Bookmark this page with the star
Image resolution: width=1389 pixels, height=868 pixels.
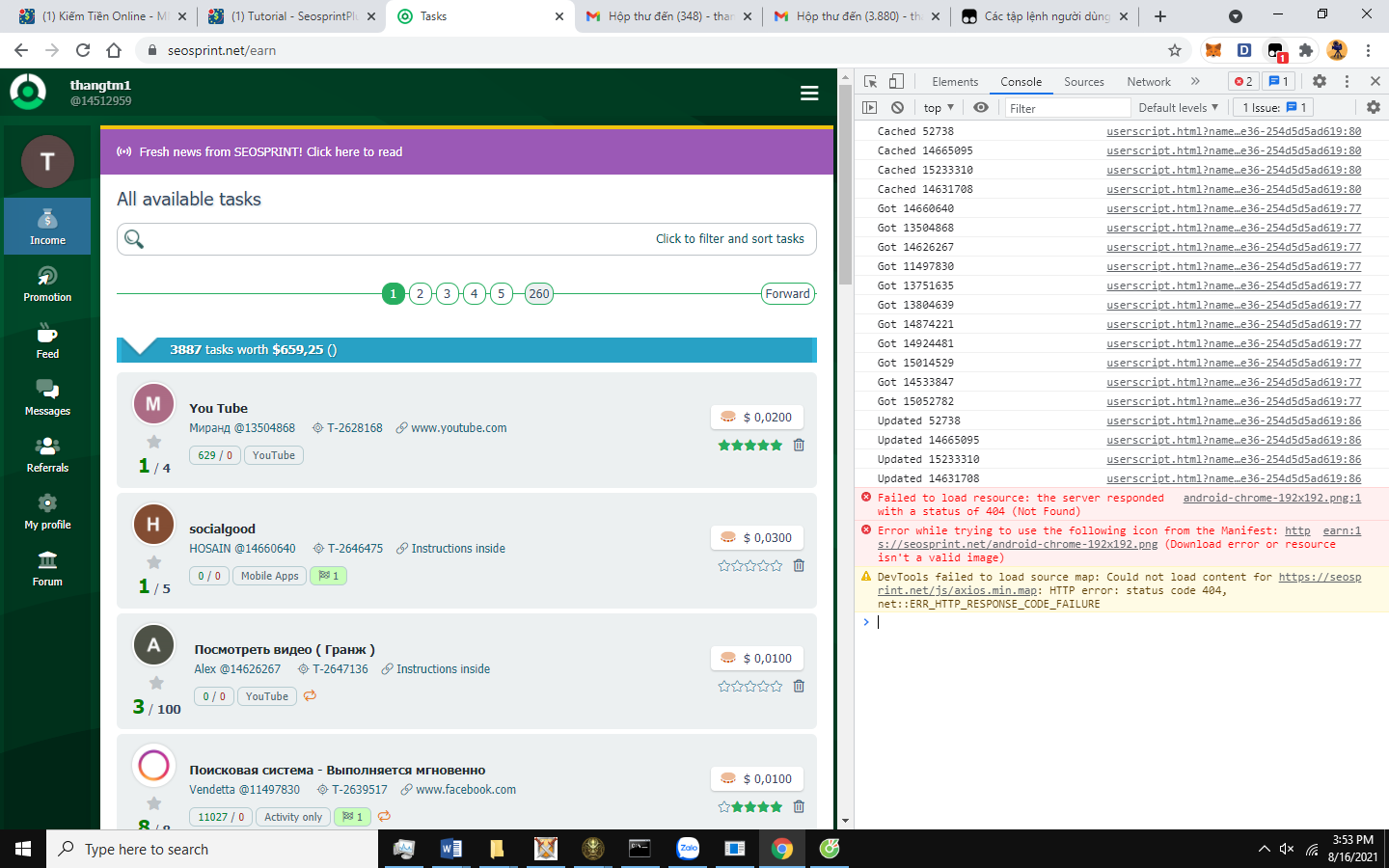(x=1175, y=50)
